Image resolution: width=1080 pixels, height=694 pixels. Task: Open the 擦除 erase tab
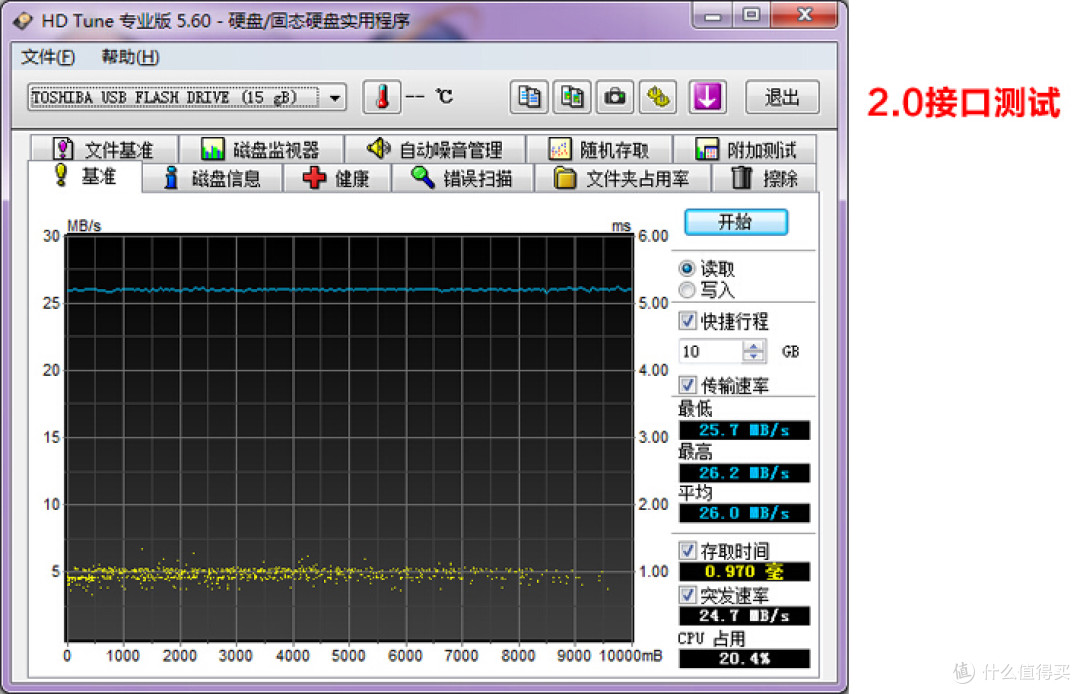pyautogui.click(x=764, y=178)
